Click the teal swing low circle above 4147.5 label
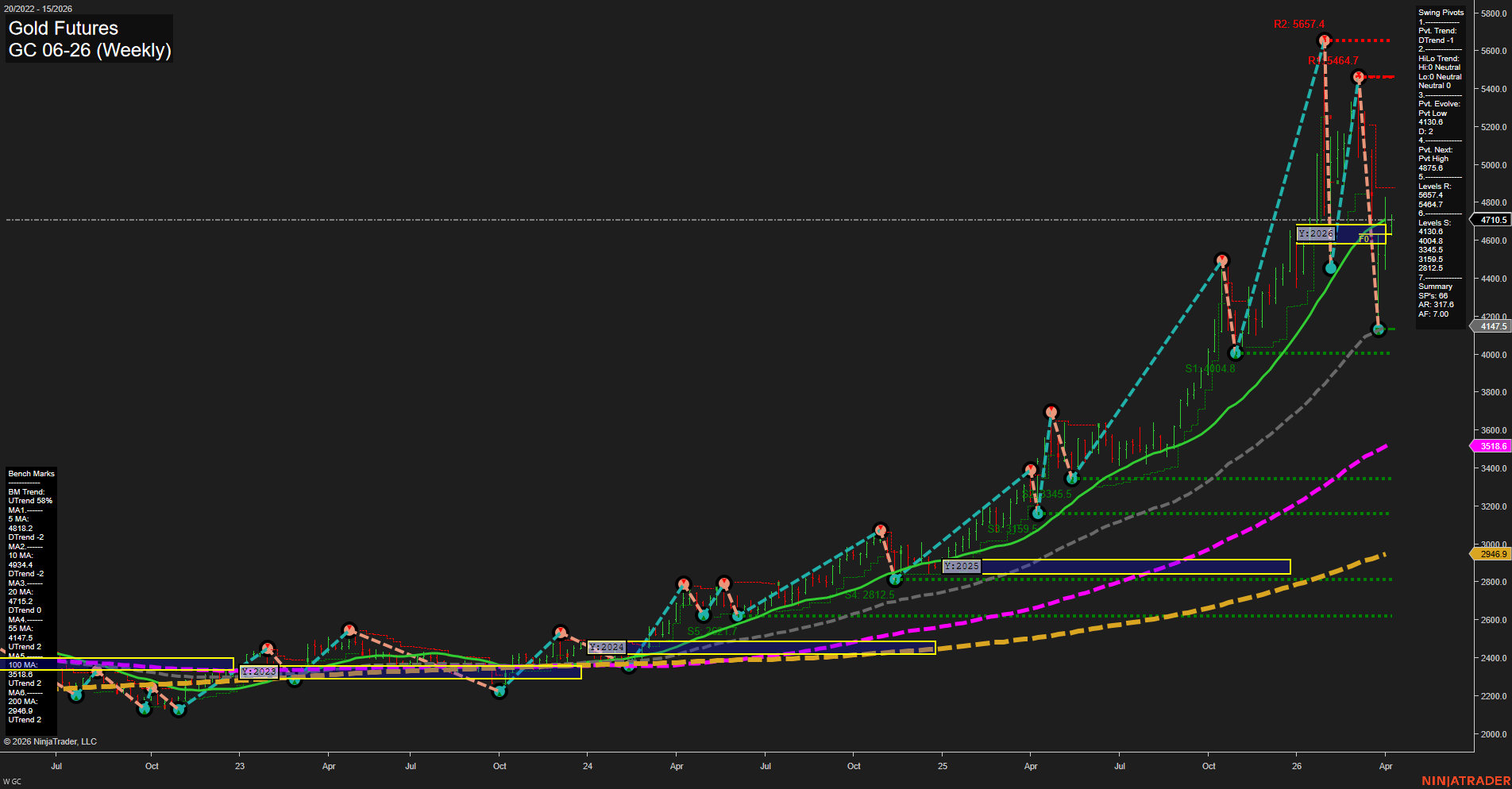 [x=1379, y=329]
